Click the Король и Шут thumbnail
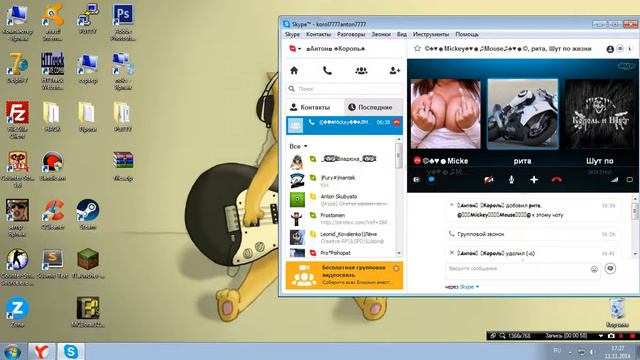Image resolution: width=640 pixels, height=360 pixels. [x=600, y=114]
